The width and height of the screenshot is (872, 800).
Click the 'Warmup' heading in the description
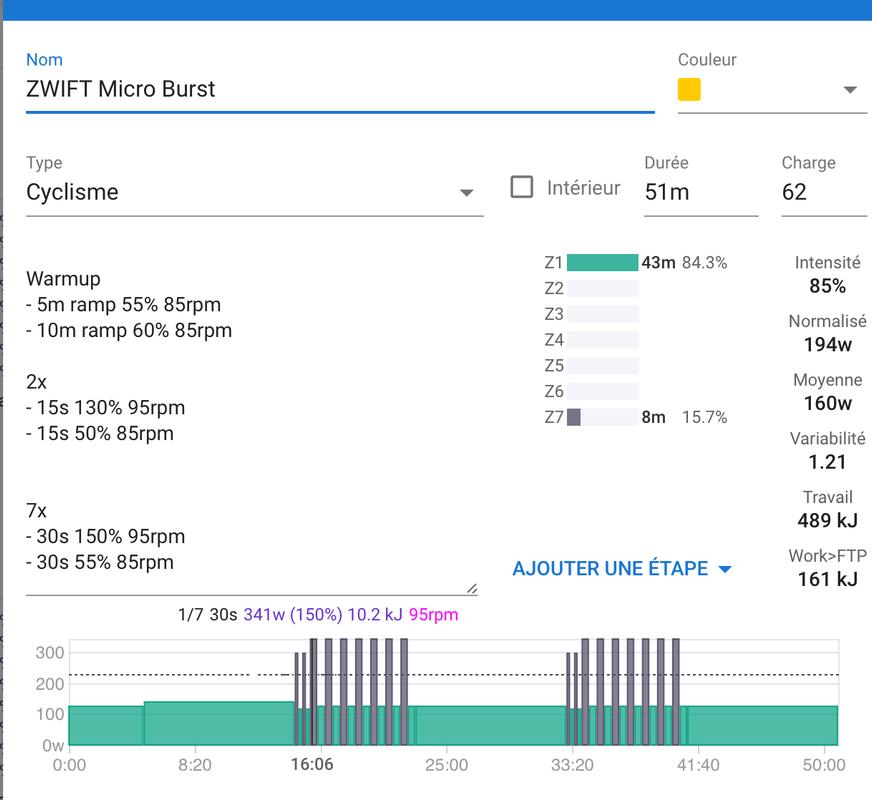pos(63,279)
